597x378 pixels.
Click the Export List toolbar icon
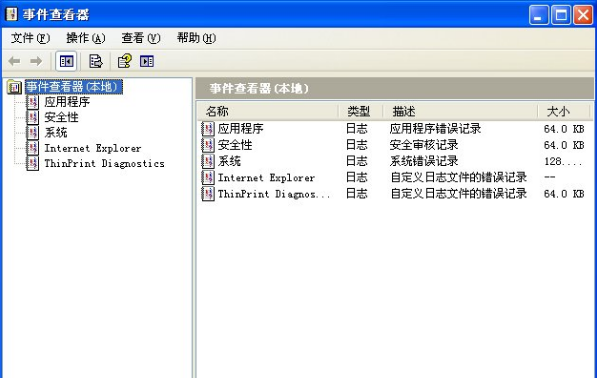coord(96,61)
